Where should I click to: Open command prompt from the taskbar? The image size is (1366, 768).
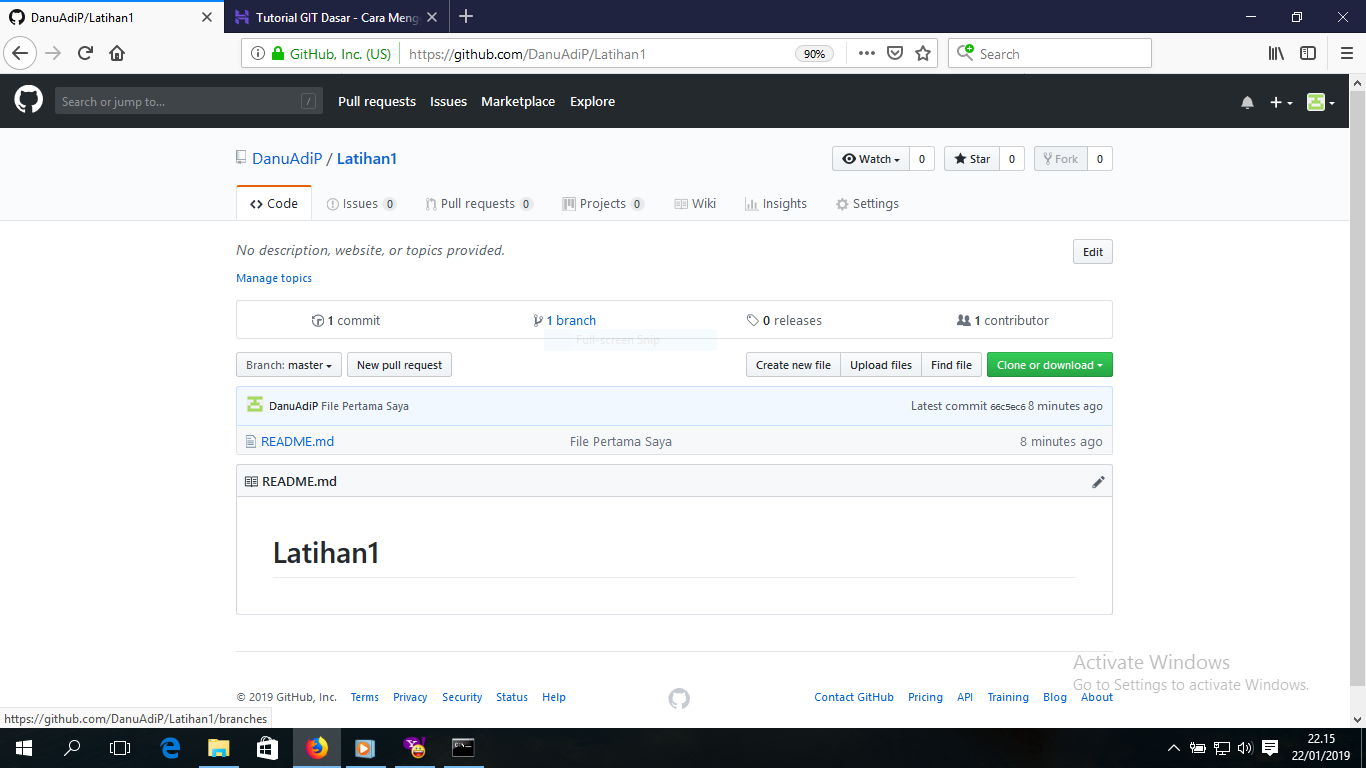[463, 747]
